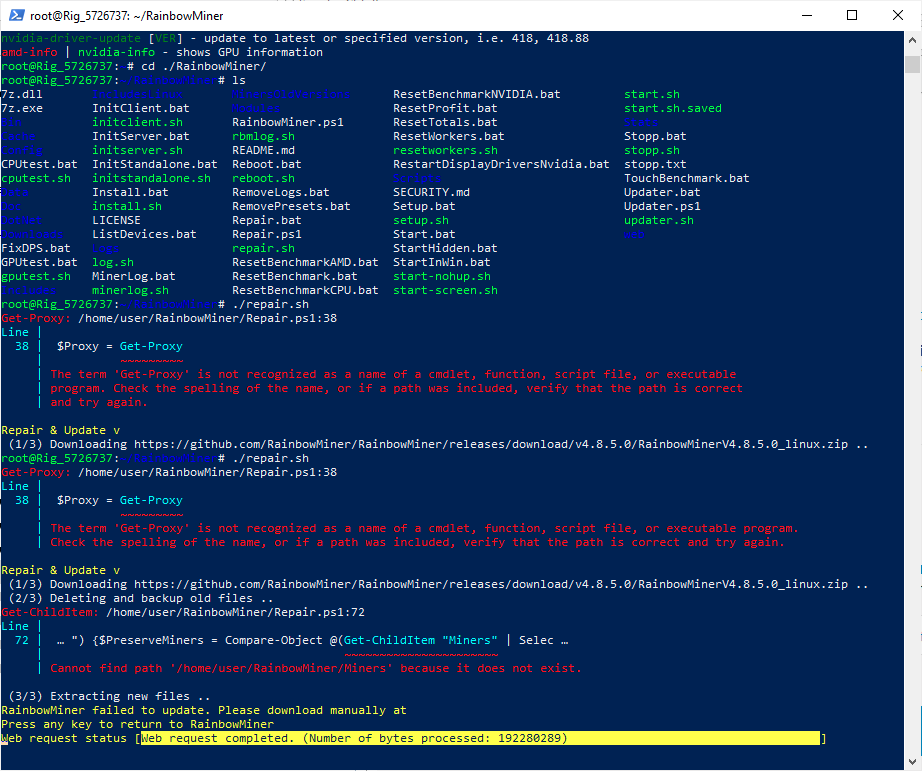Click FixDPS.bat file name

coord(36,248)
